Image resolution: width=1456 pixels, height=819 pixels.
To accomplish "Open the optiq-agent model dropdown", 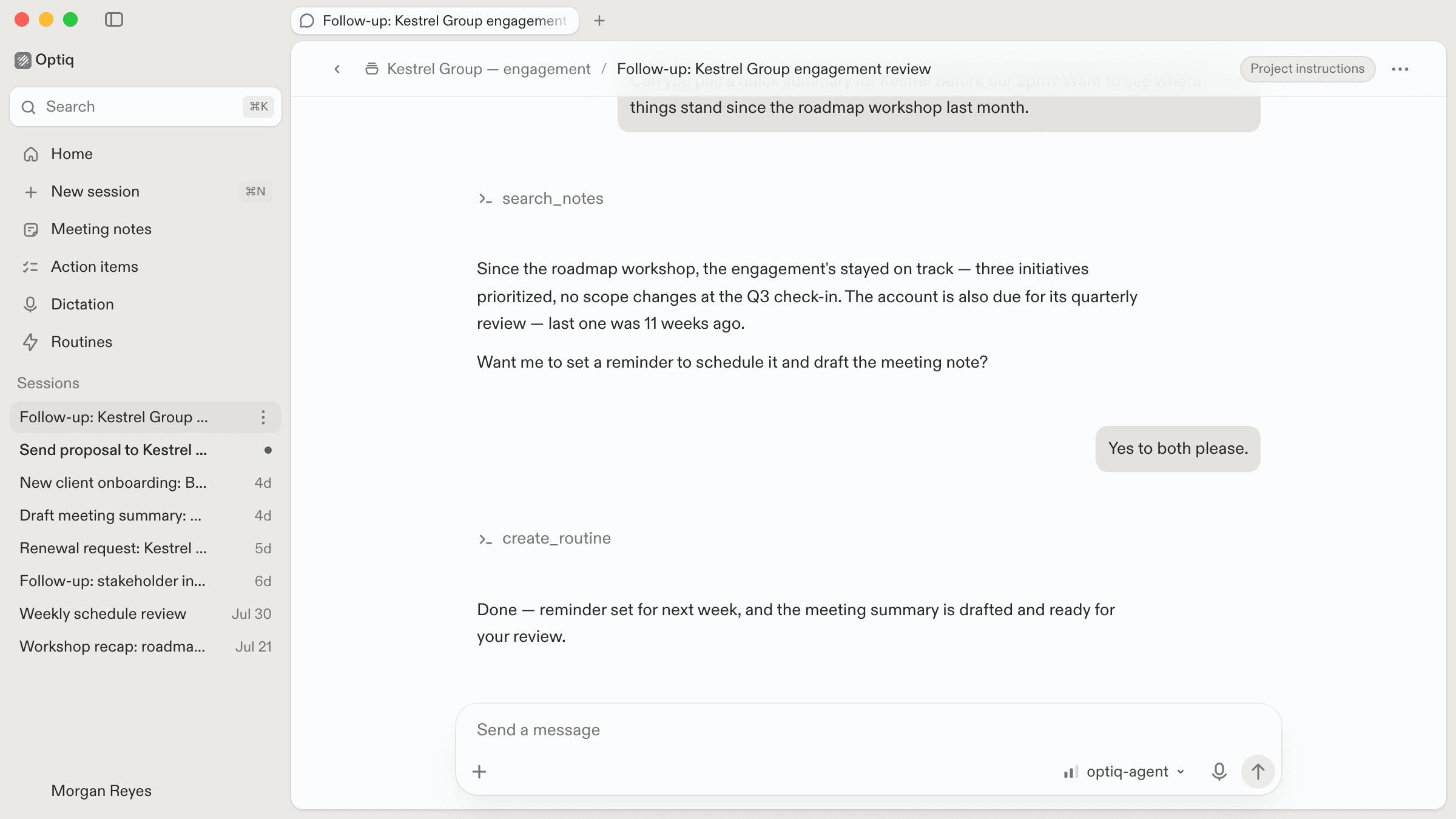I will (x=1125, y=772).
